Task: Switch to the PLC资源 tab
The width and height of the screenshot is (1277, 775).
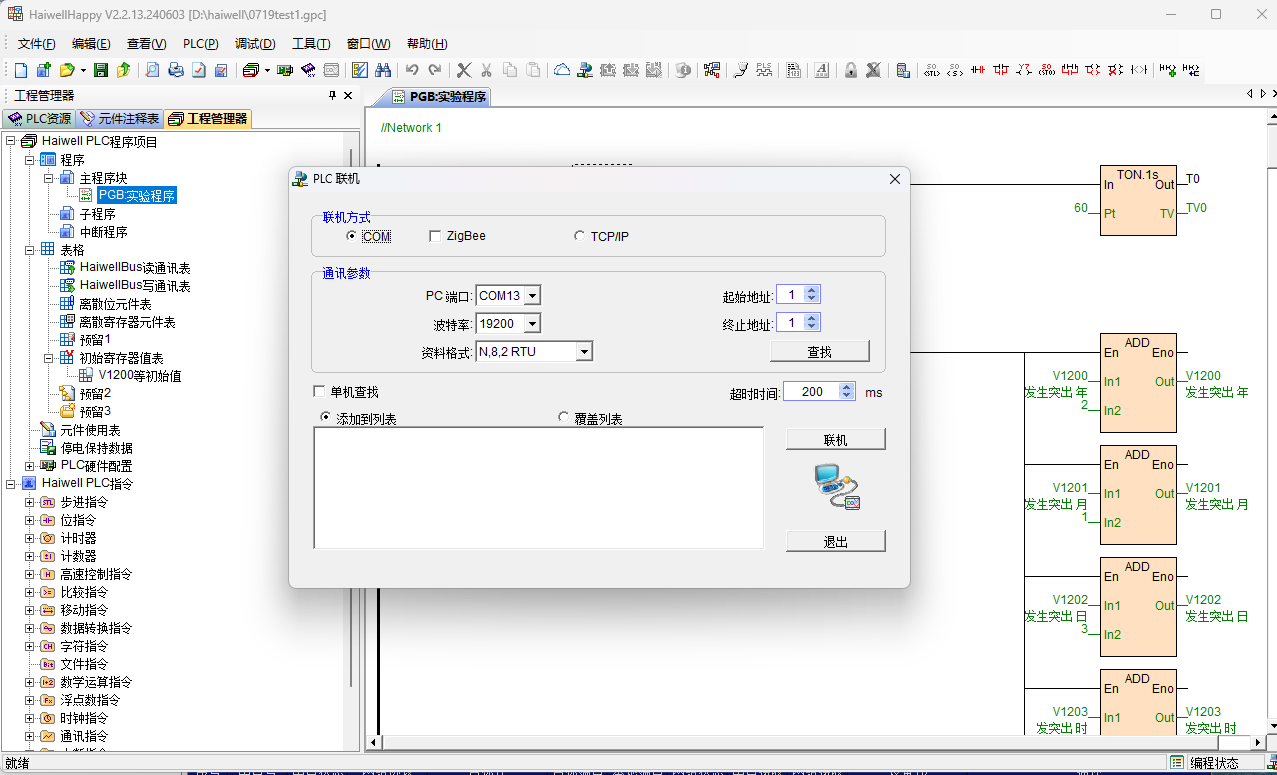Action: pos(40,118)
